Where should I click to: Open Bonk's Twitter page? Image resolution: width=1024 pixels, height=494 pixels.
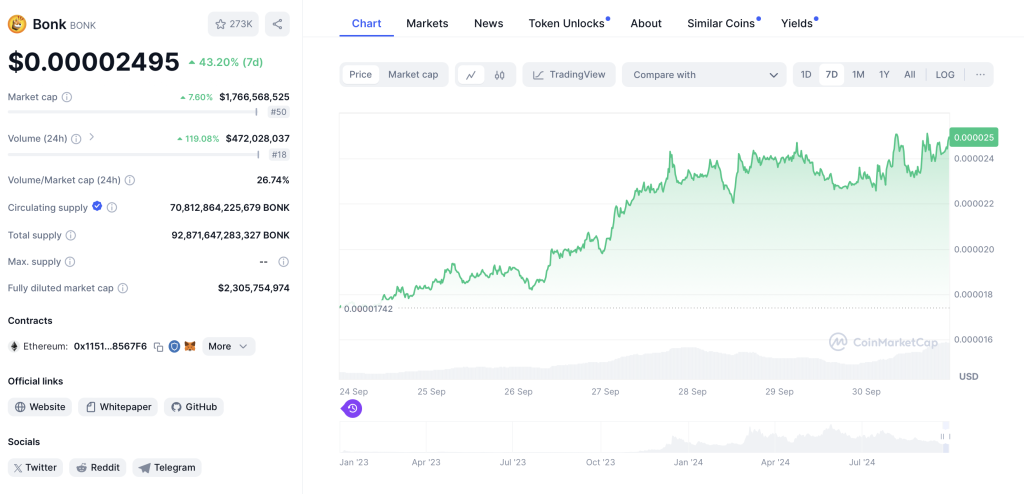tap(35, 467)
